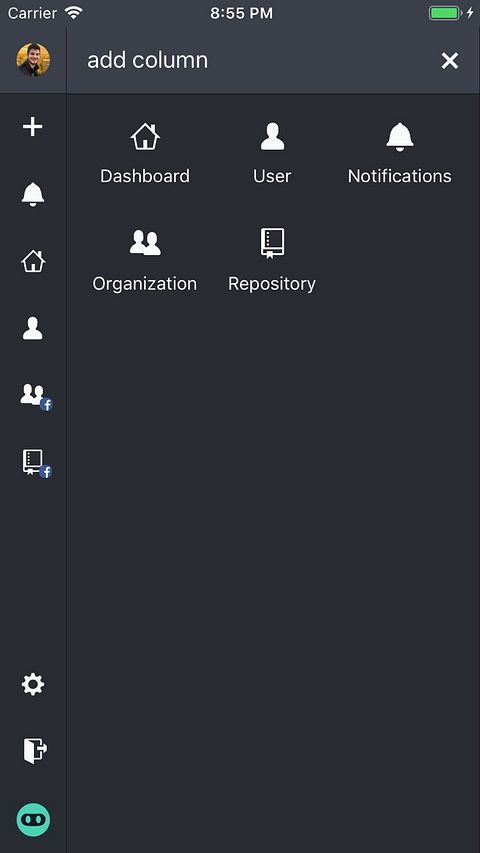Open the sidebar organization icon with Facebook badge

tap(36, 397)
